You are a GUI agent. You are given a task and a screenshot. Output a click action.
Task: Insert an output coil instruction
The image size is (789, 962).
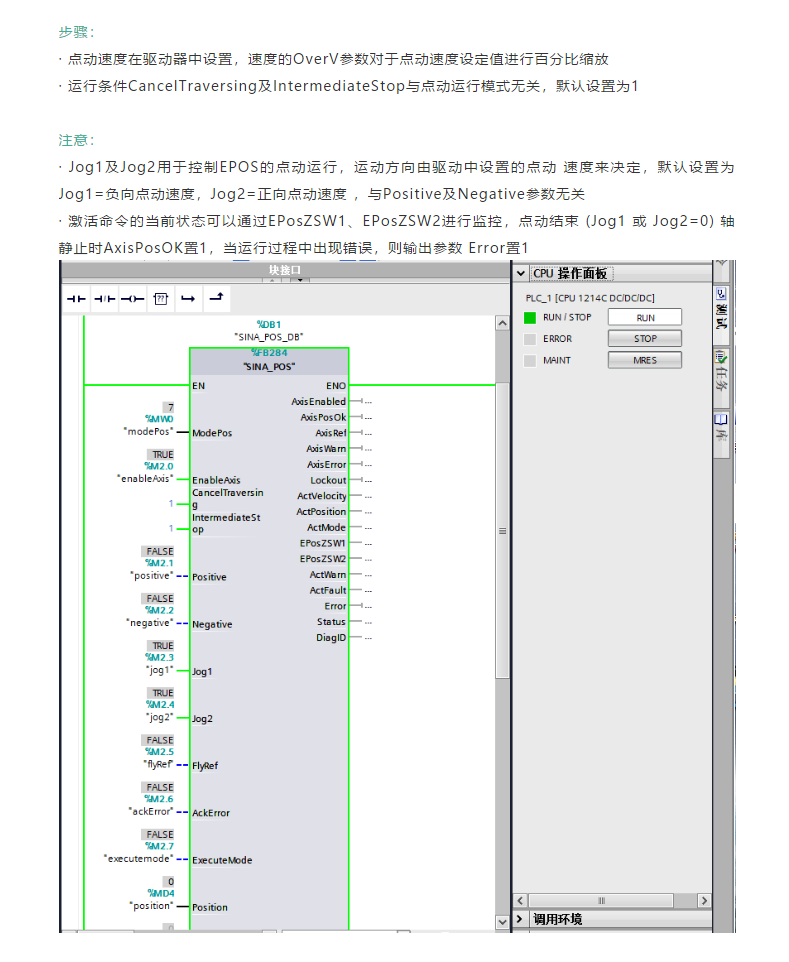(131, 299)
